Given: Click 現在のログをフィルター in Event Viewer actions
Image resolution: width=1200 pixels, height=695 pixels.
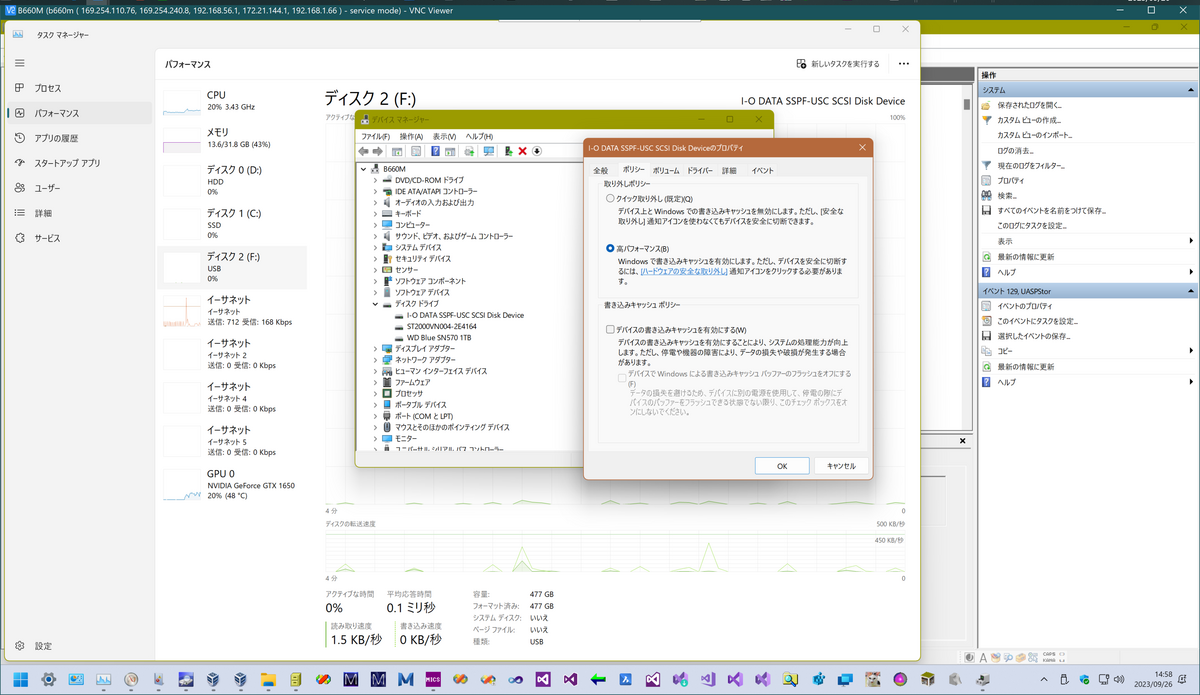Looking at the screenshot, I should [1033, 165].
